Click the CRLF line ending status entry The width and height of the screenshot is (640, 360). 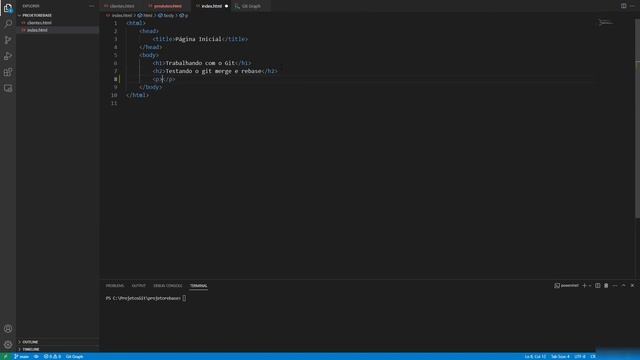pyautogui.click(x=593, y=356)
